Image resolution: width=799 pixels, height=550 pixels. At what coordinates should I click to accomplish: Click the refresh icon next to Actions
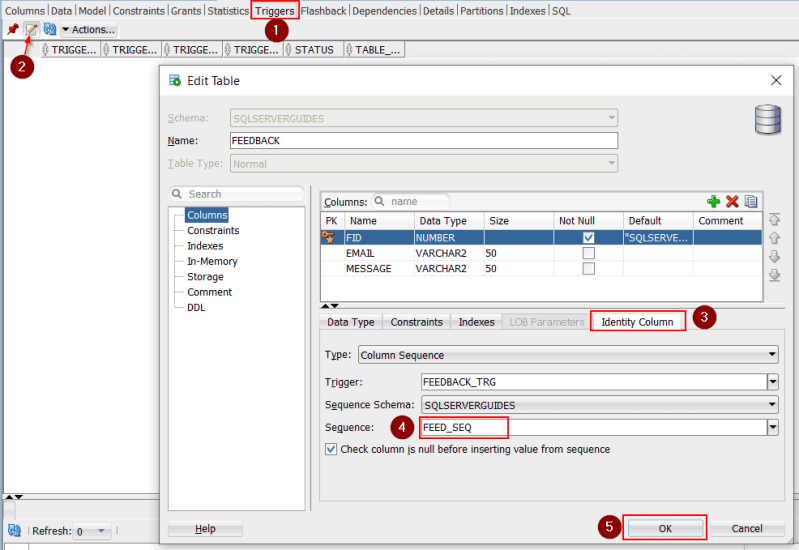tap(49, 30)
